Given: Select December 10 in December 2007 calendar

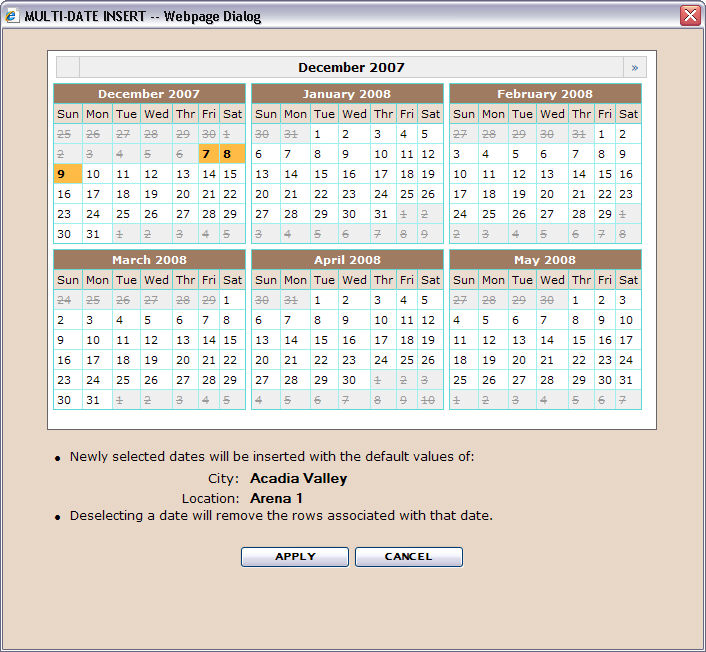Looking at the screenshot, I should (97, 174).
